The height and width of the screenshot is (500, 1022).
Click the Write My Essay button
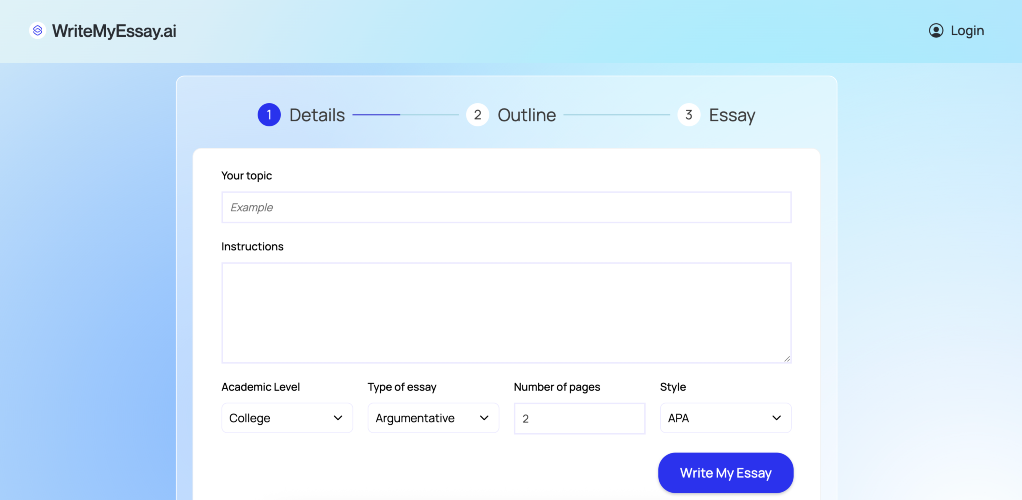pyautogui.click(x=725, y=473)
